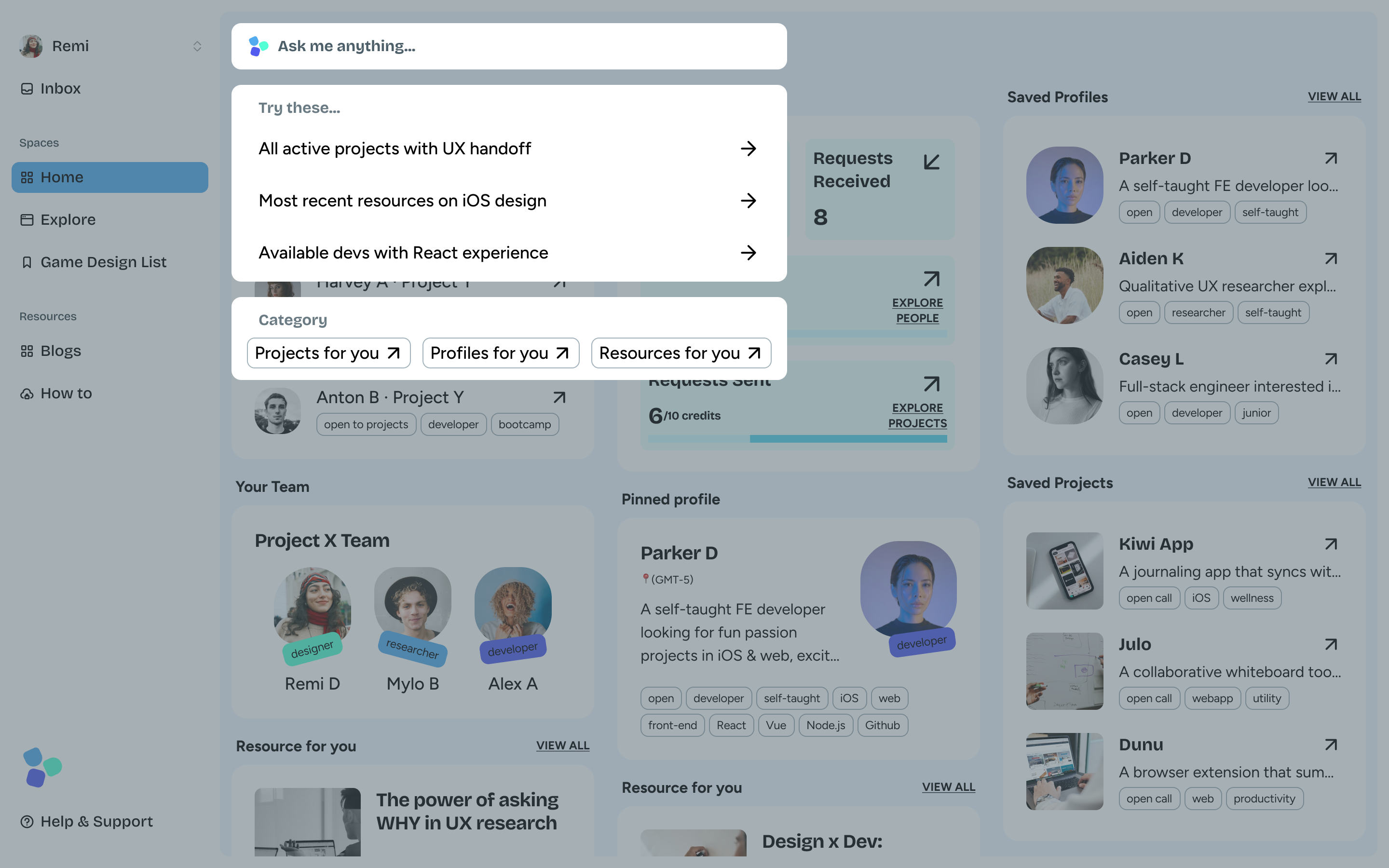Click View All for Saved Profiles

click(x=1334, y=96)
